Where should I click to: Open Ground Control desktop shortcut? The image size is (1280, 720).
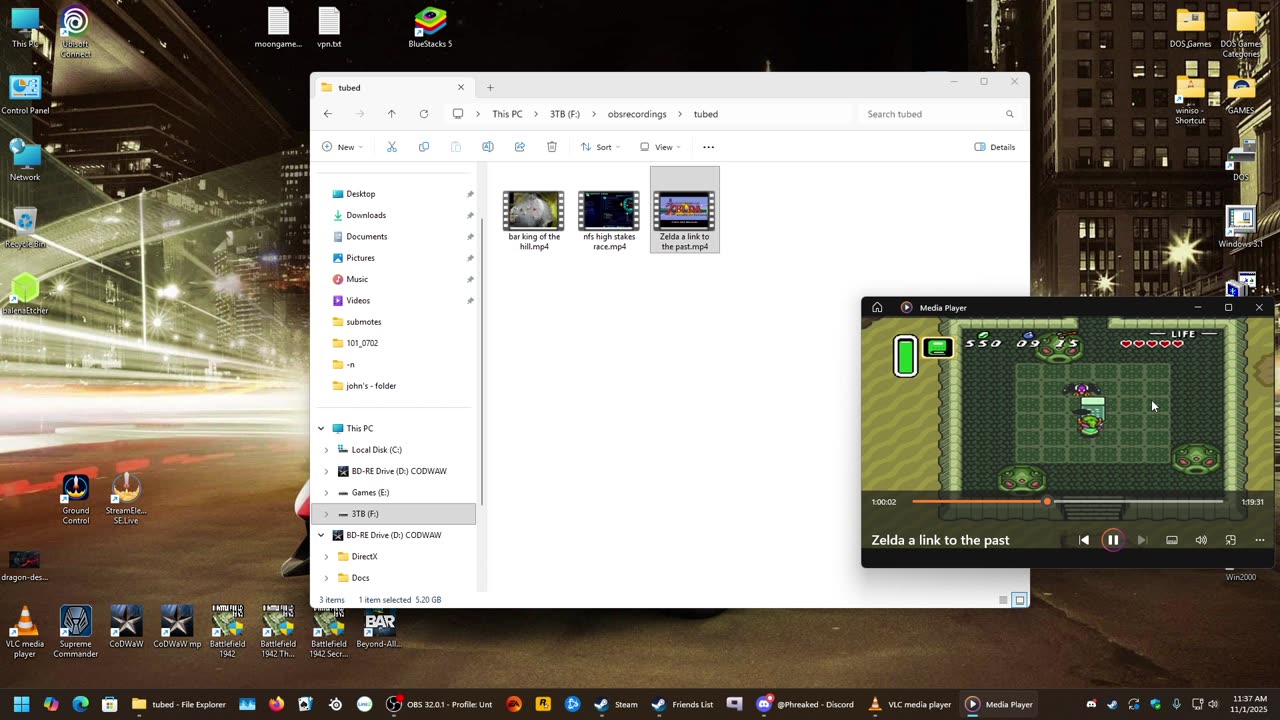coord(76,500)
